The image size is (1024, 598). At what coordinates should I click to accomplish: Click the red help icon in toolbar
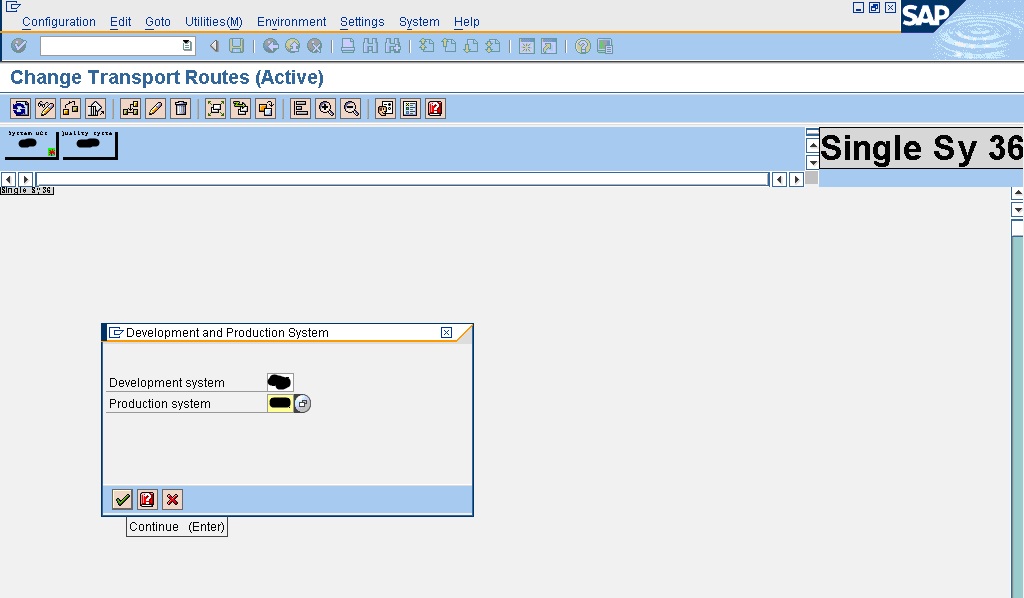(435, 109)
